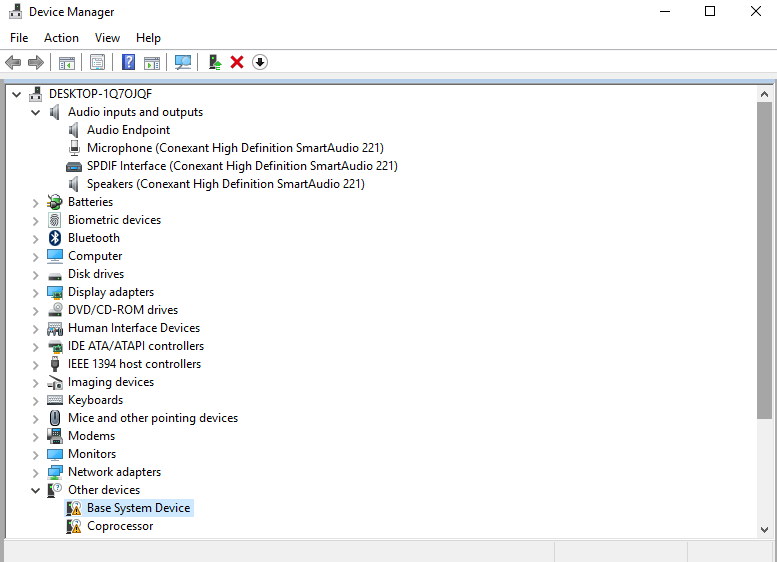
Task: Click the scrollbar up arrow
Action: [764, 94]
